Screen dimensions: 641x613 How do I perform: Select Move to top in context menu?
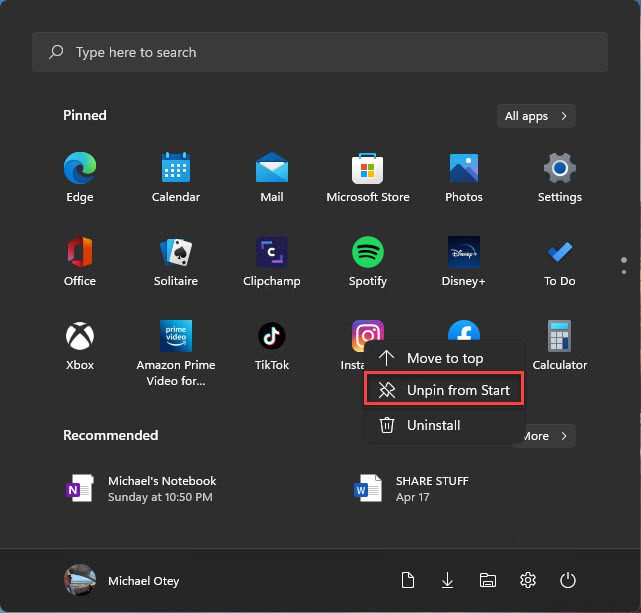[x=444, y=358]
